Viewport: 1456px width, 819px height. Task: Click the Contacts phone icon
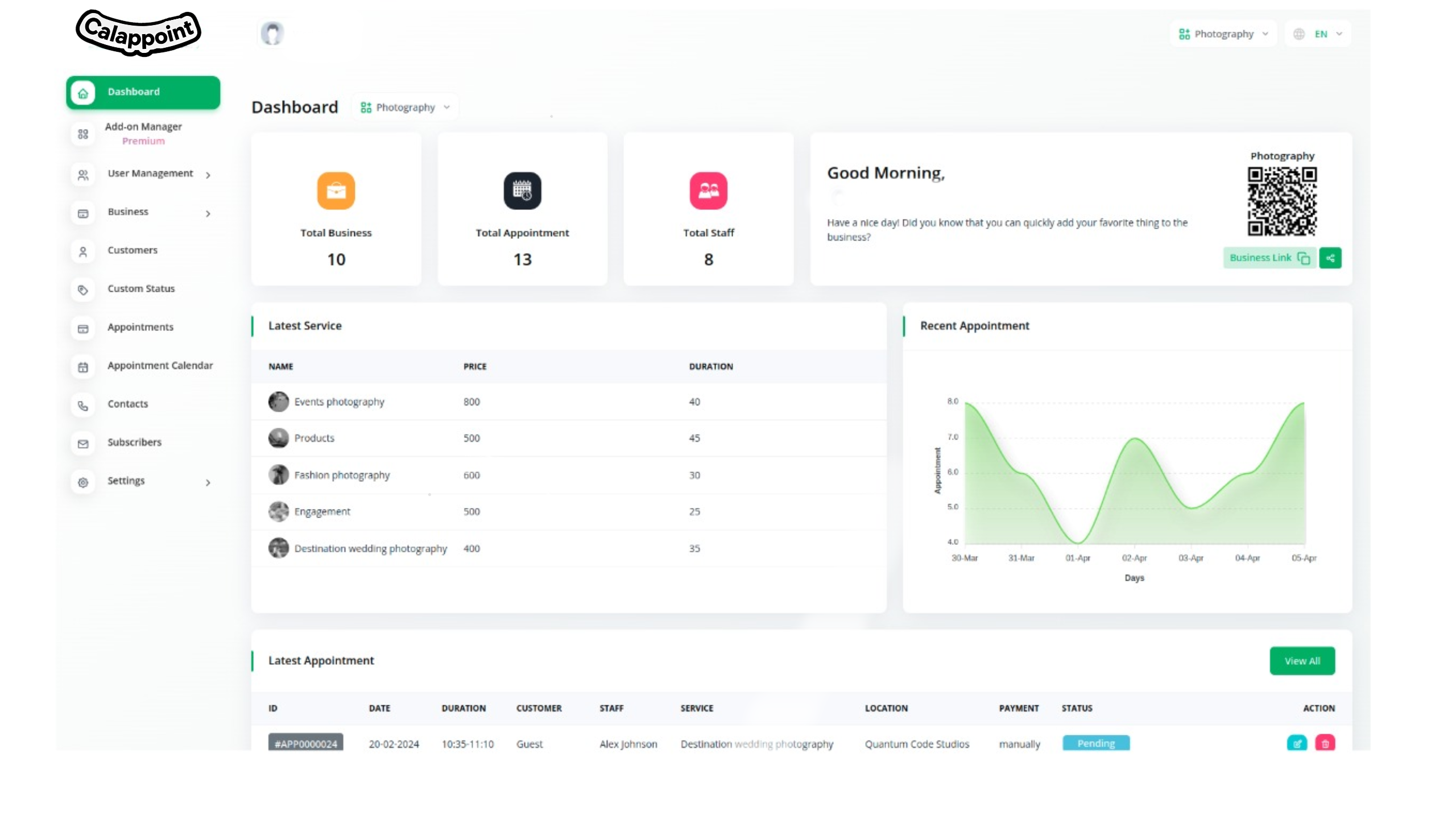[83, 406]
